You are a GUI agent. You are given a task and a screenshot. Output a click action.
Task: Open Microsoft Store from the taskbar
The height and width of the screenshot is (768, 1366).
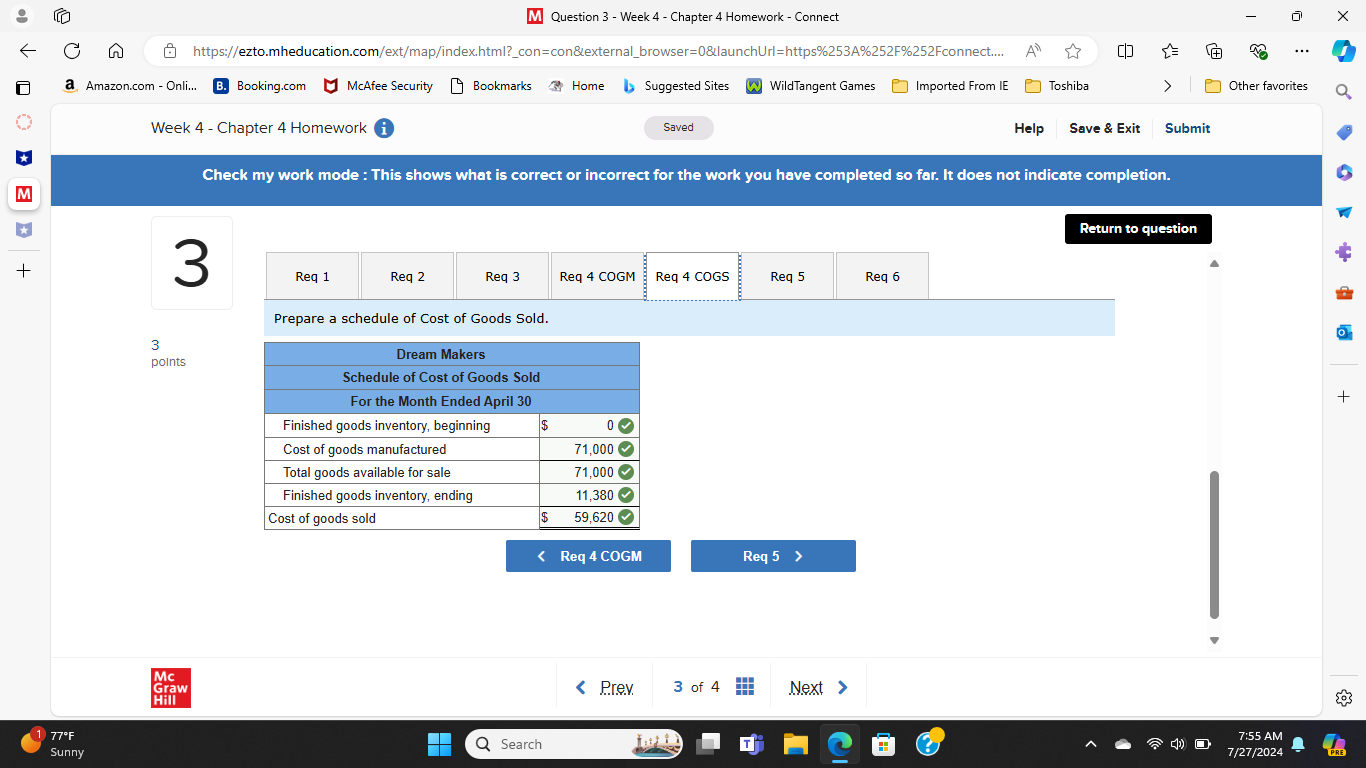click(x=884, y=744)
